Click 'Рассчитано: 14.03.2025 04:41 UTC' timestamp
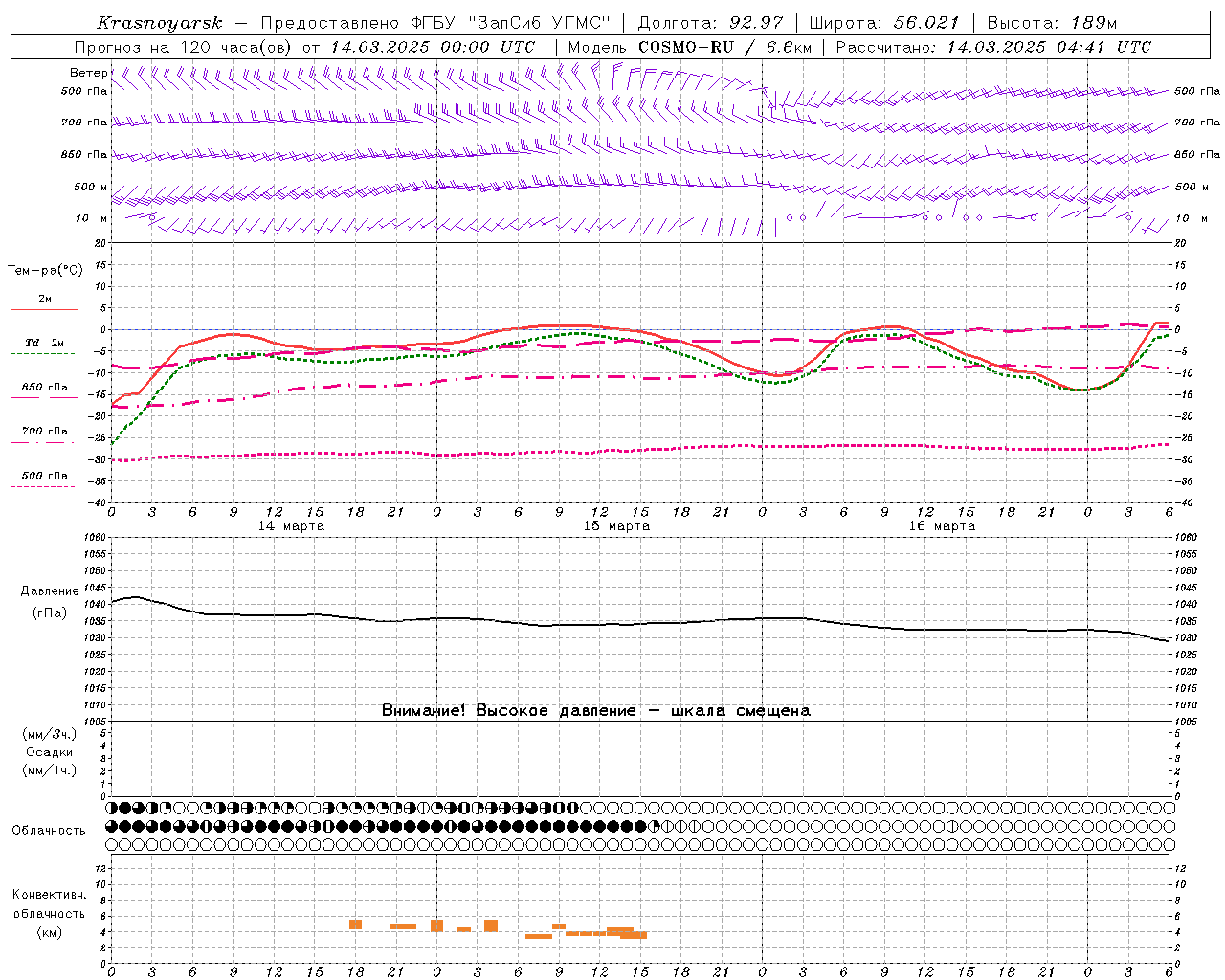 pos(993,47)
